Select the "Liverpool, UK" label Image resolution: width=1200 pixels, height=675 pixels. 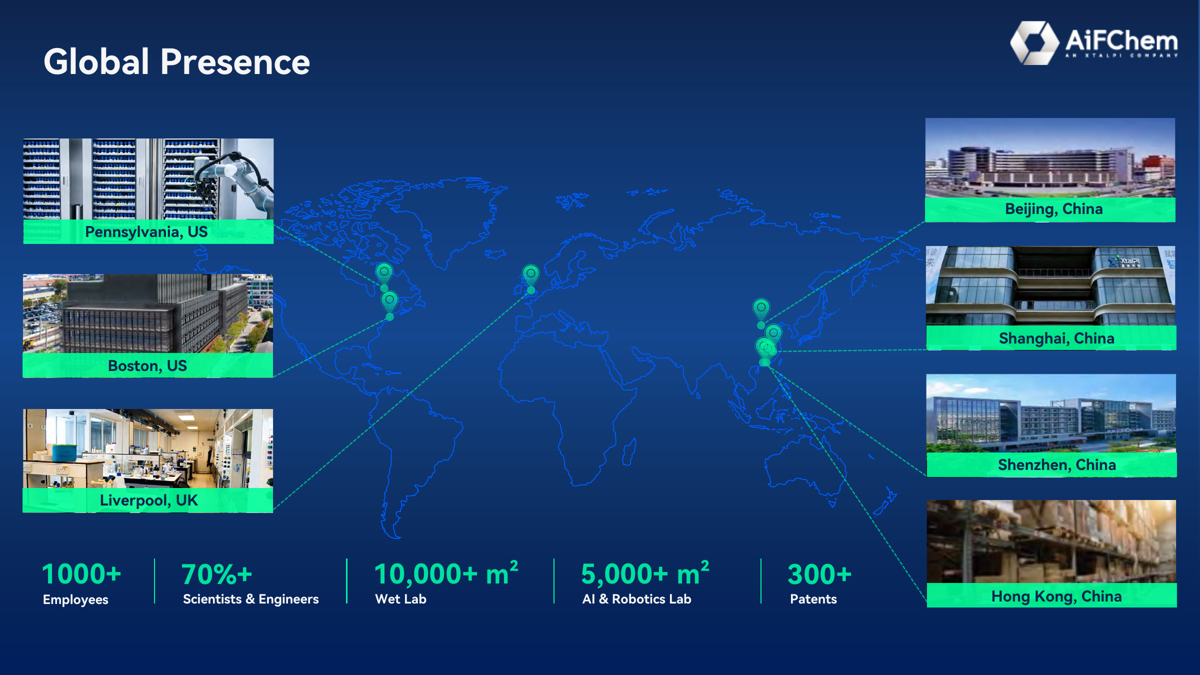click(x=148, y=500)
